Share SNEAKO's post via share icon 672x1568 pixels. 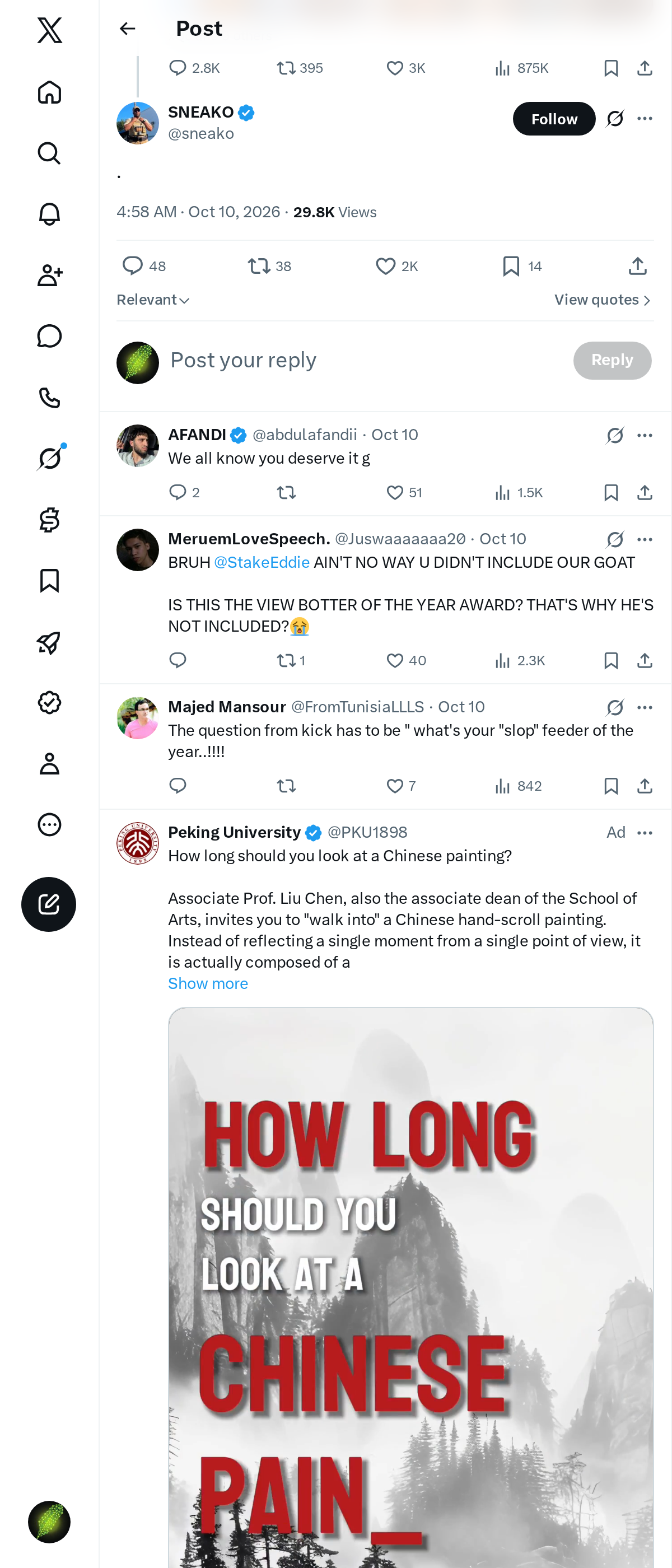pos(637,266)
